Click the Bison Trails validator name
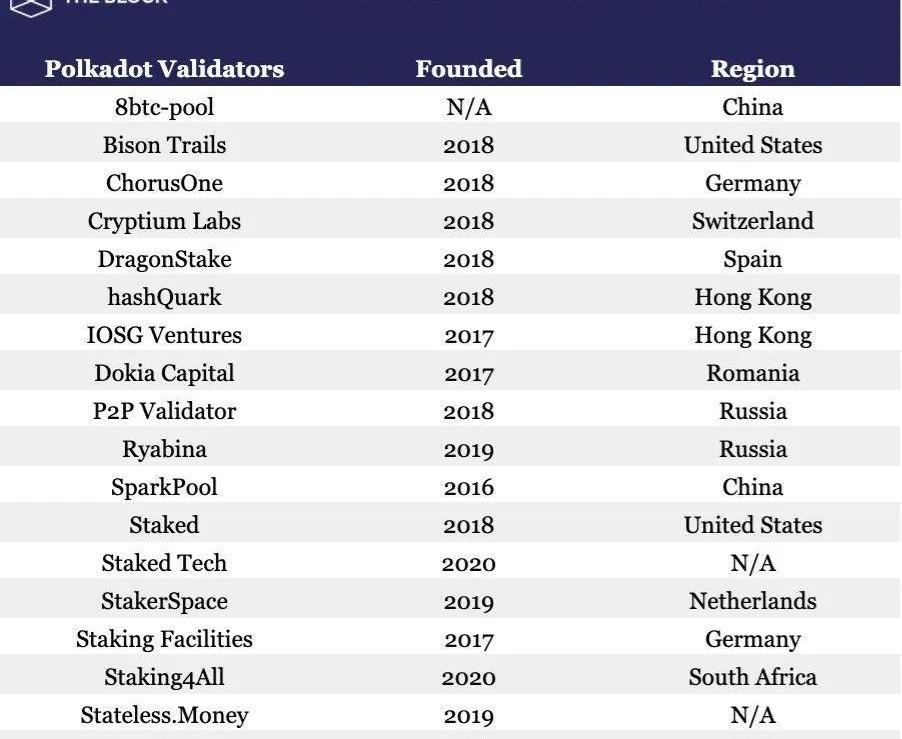This screenshot has height=739, width=902. [164, 145]
